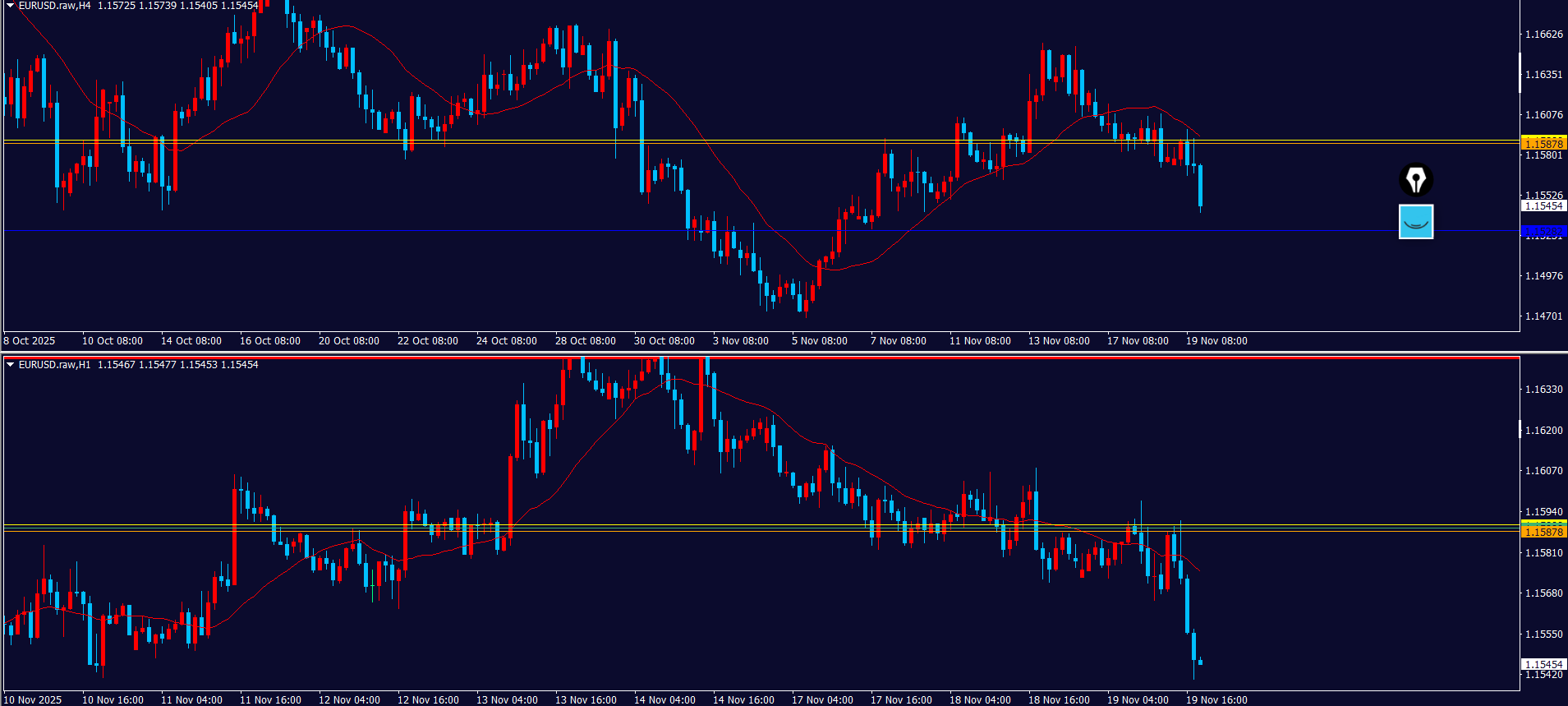Viewport: 1568px width, 706px height.
Task: Click the blue smiley square icon
Action: (x=1415, y=222)
